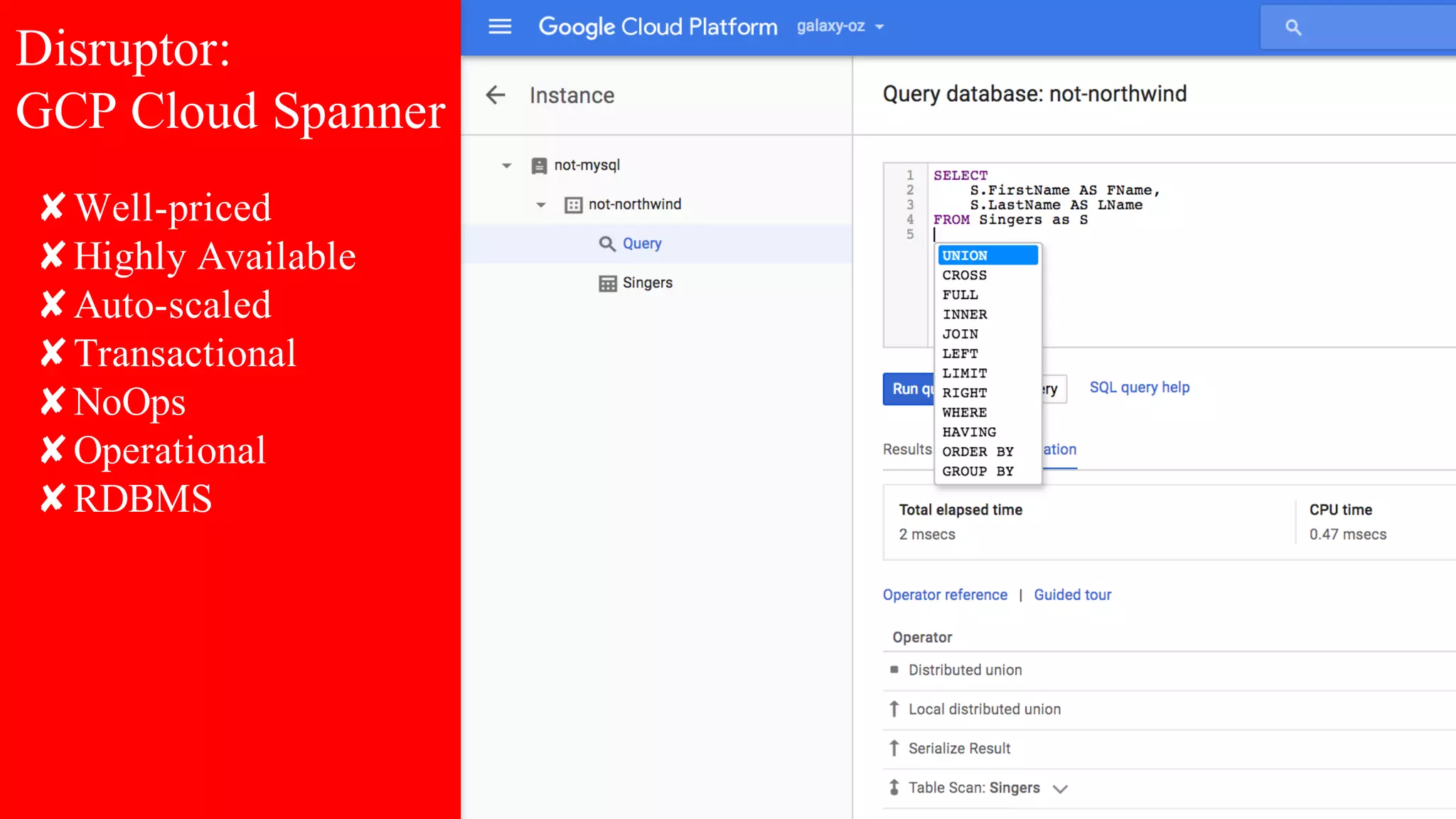Image resolution: width=1456 pixels, height=819 pixels.
Task: Choose CROSS from autocomplete list
Action: 988,275
